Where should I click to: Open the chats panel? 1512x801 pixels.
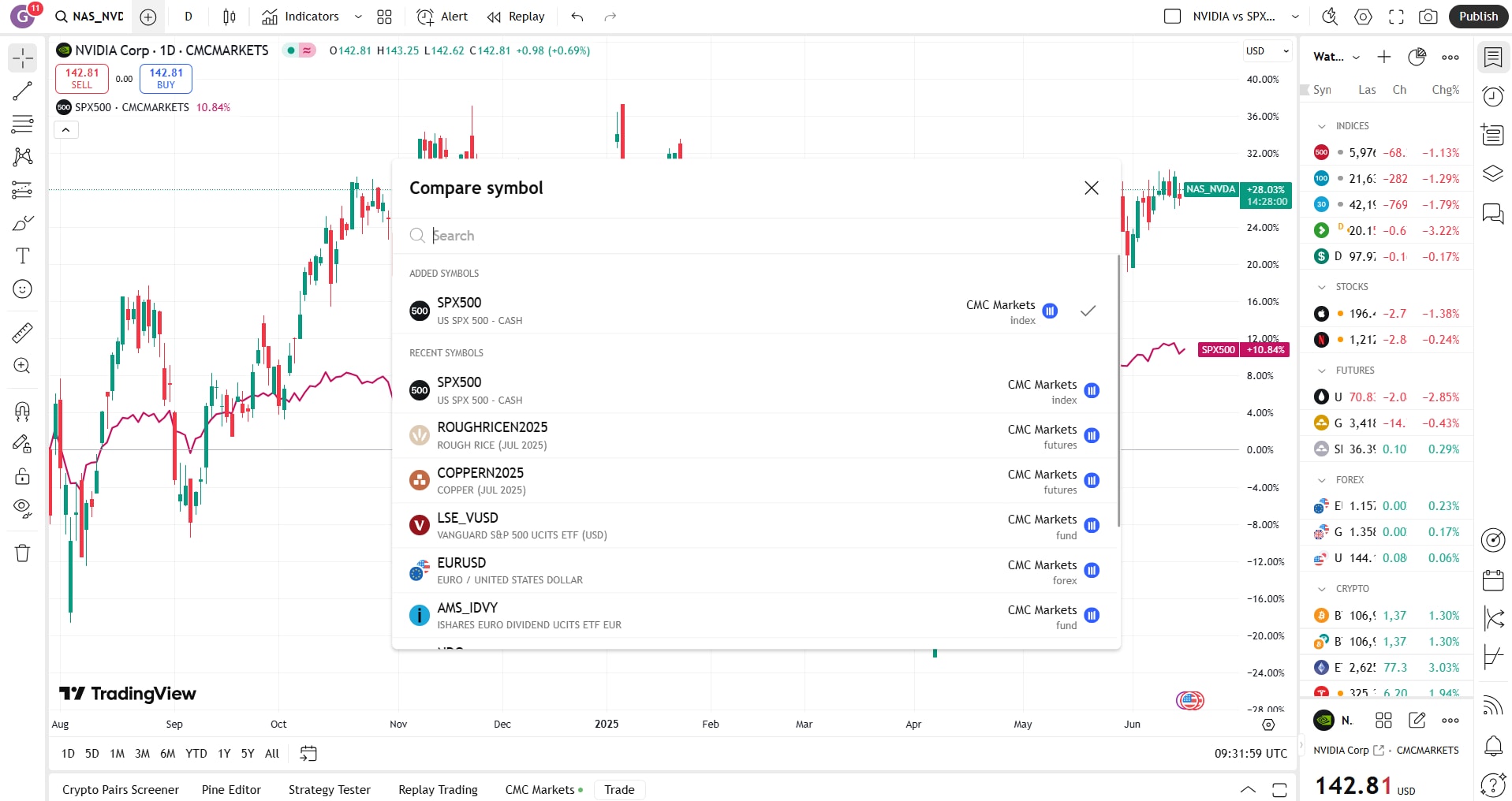point(1493,213)
